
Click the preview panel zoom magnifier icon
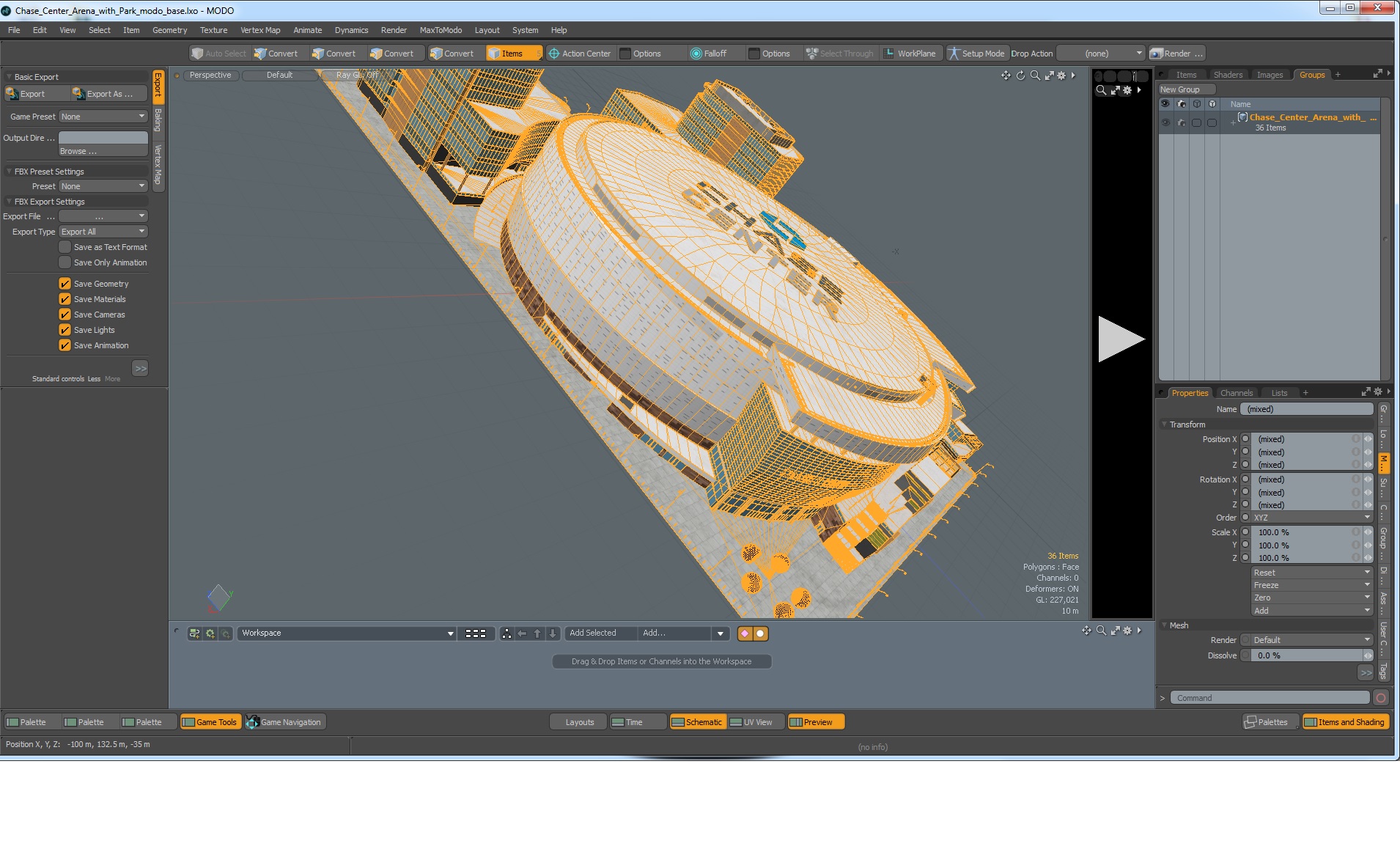pos(1101,90)
